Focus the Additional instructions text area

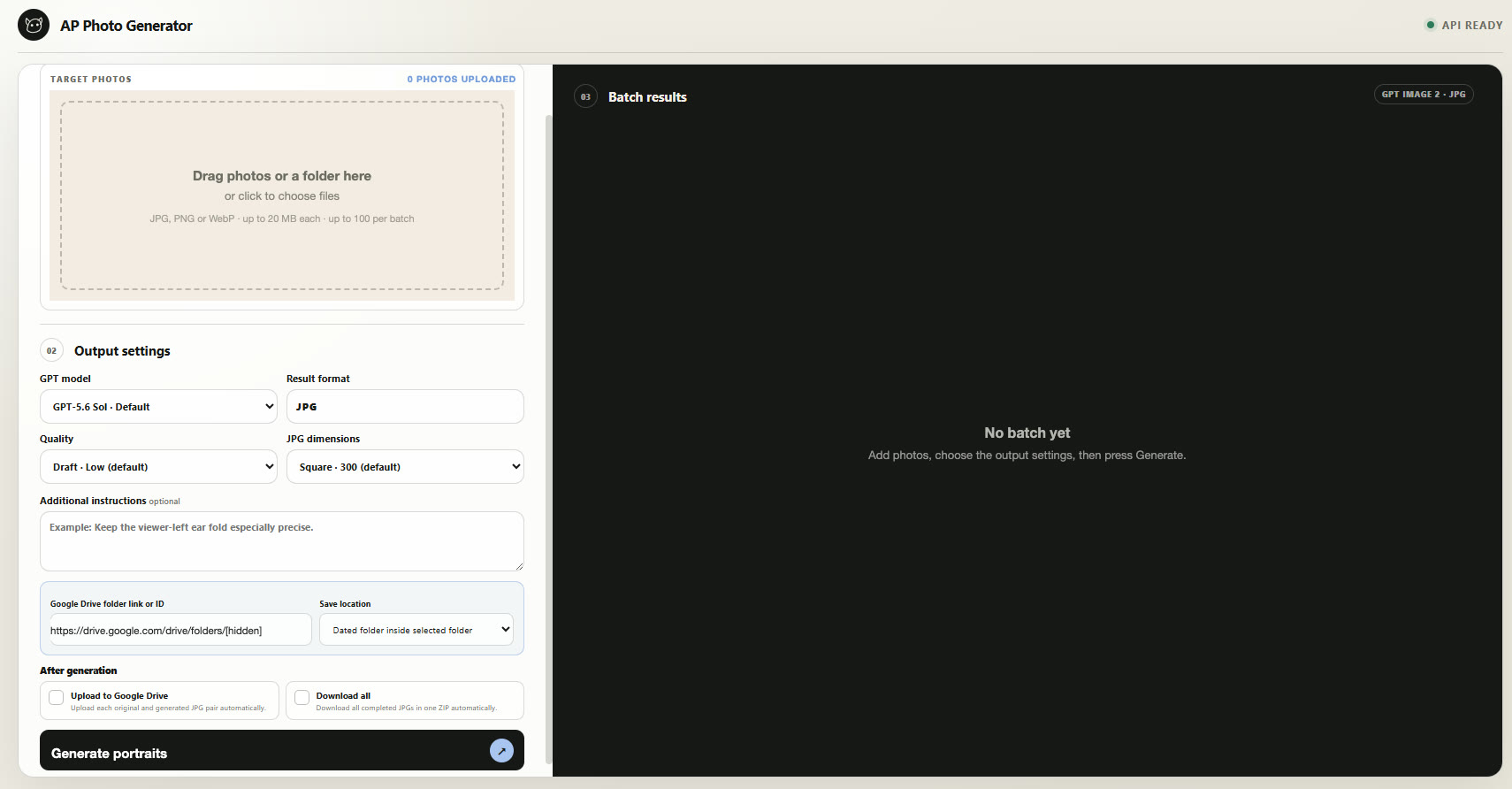click(x=282, y=541)
